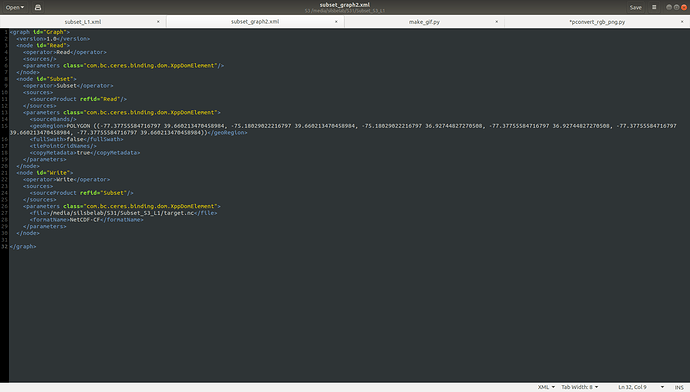Viewport: 690px width, 392px height.
Task: Click the NetCDF-CF formatName line
Action: (87, 220)
